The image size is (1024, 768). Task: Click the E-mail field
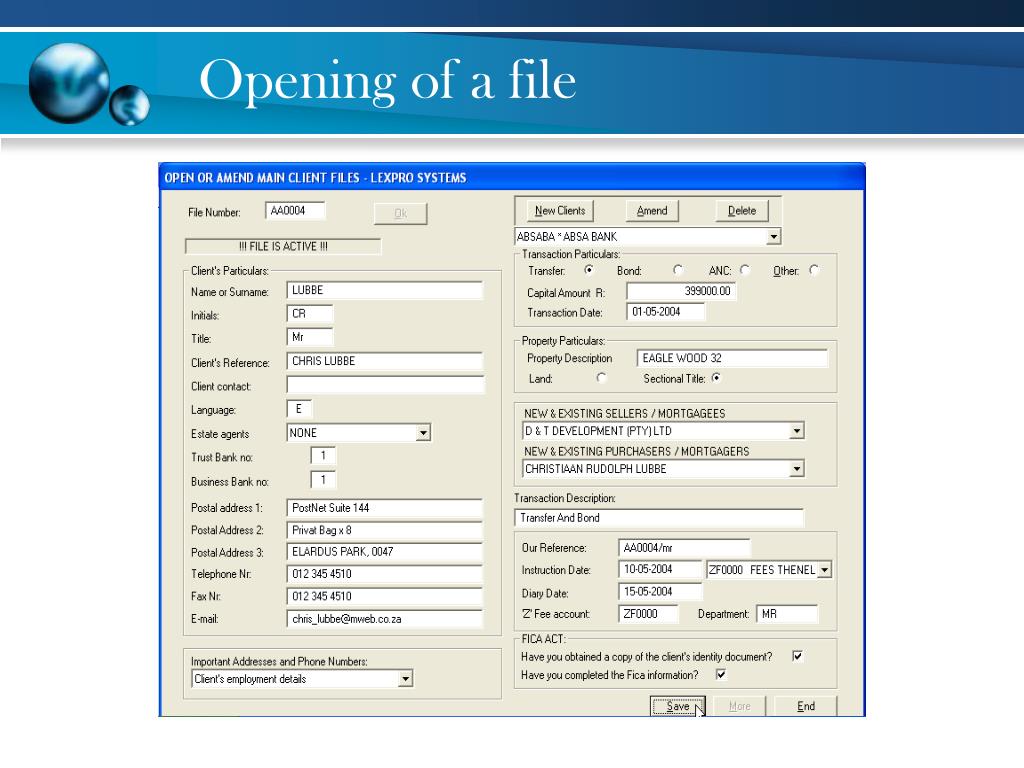[385, 618]
